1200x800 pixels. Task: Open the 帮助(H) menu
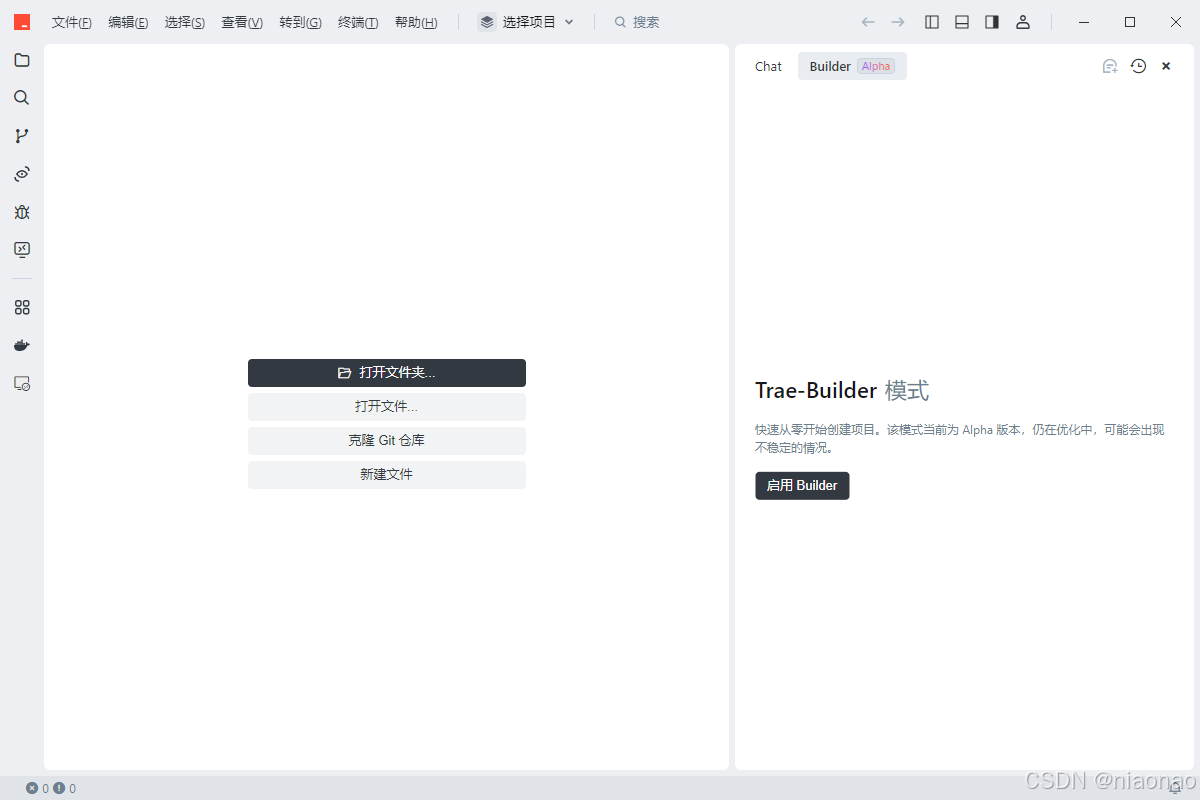coord(416,22)
